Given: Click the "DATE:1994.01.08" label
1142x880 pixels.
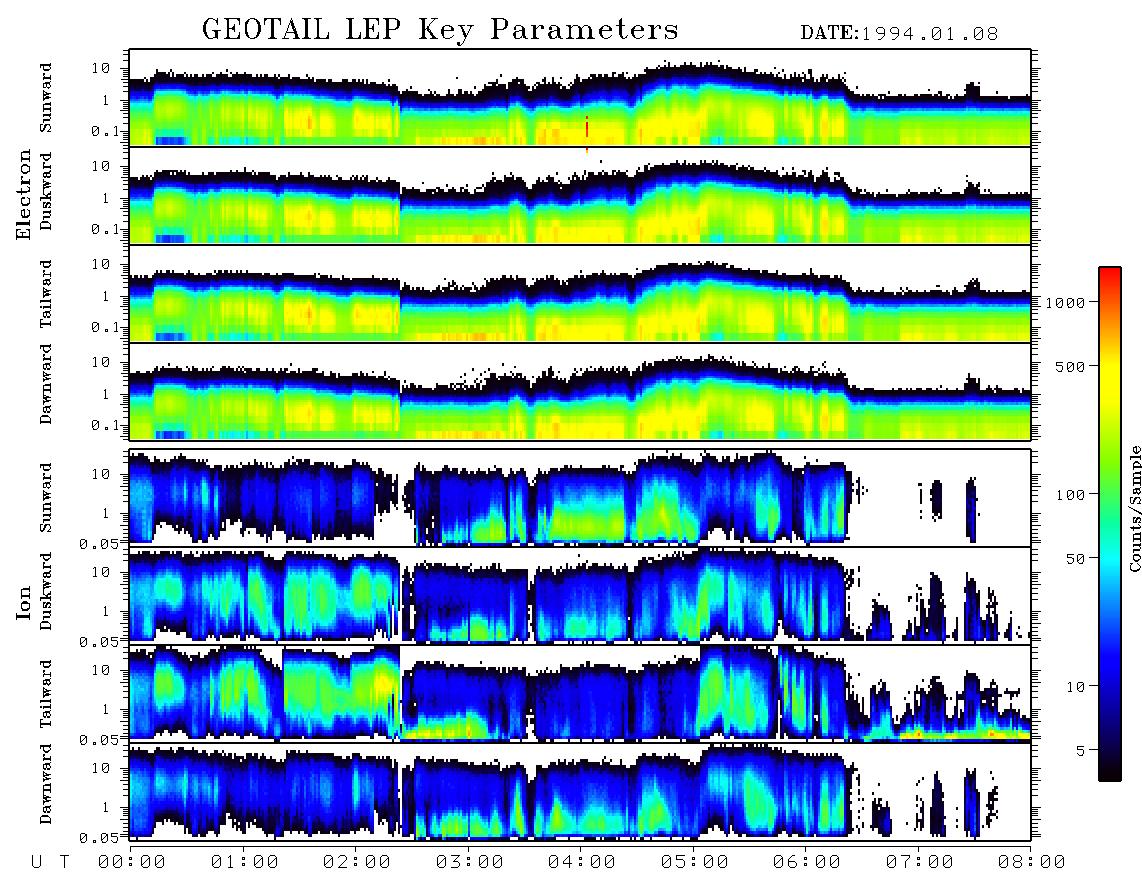Looking at the screenshot, I should [x=899, y=33].
